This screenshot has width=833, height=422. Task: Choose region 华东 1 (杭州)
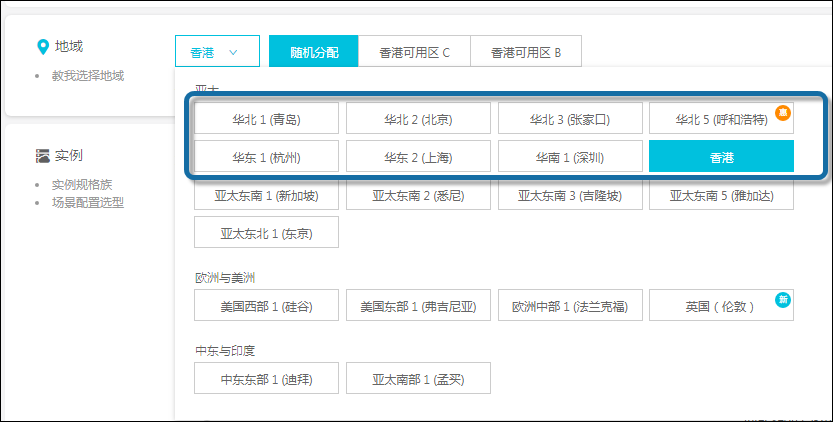267,157
